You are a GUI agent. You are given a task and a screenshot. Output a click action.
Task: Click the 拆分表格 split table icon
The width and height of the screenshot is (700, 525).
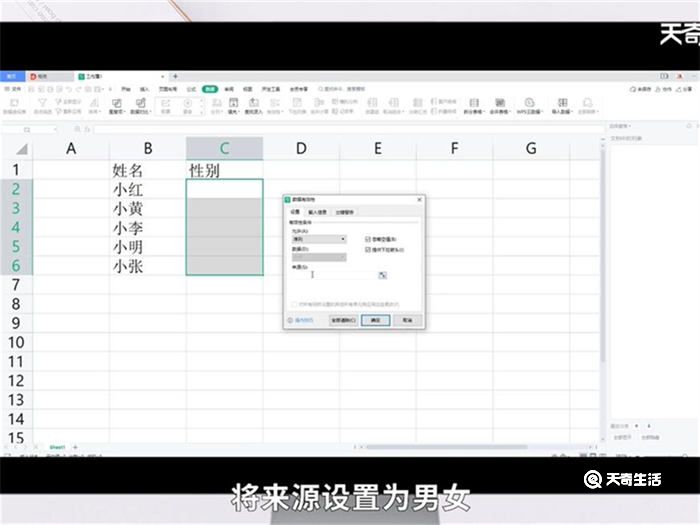pos(472,105)
